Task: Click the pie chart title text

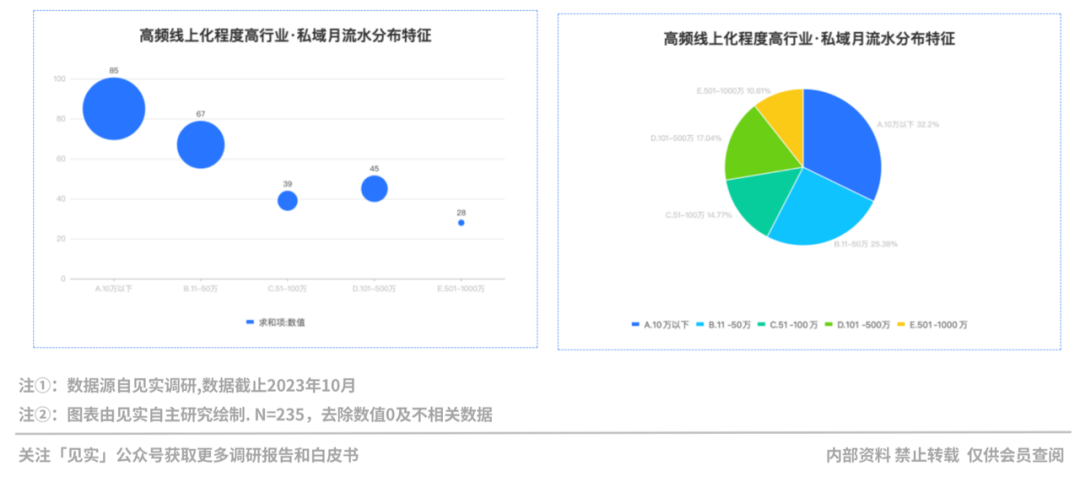Action: pyautogui.click(x=809, y=39)
